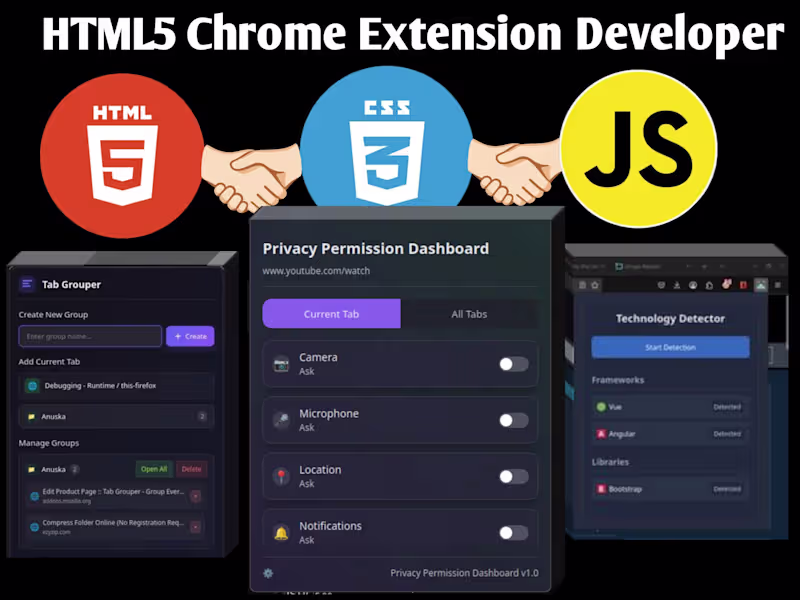Click the Create group button

(x=190, y=336)
